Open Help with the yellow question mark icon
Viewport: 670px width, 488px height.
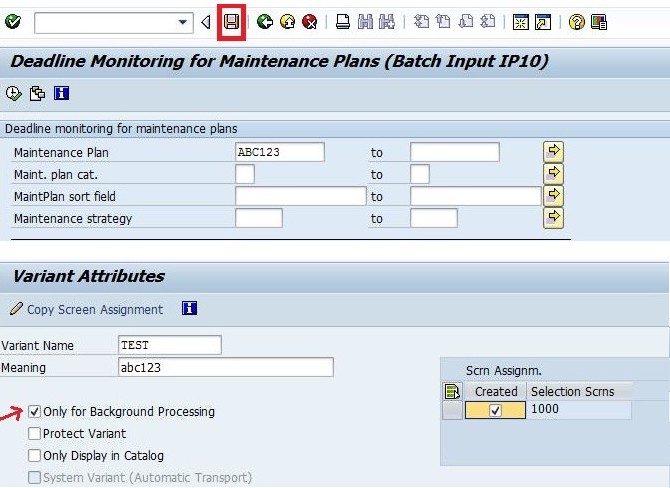[576, 22]
